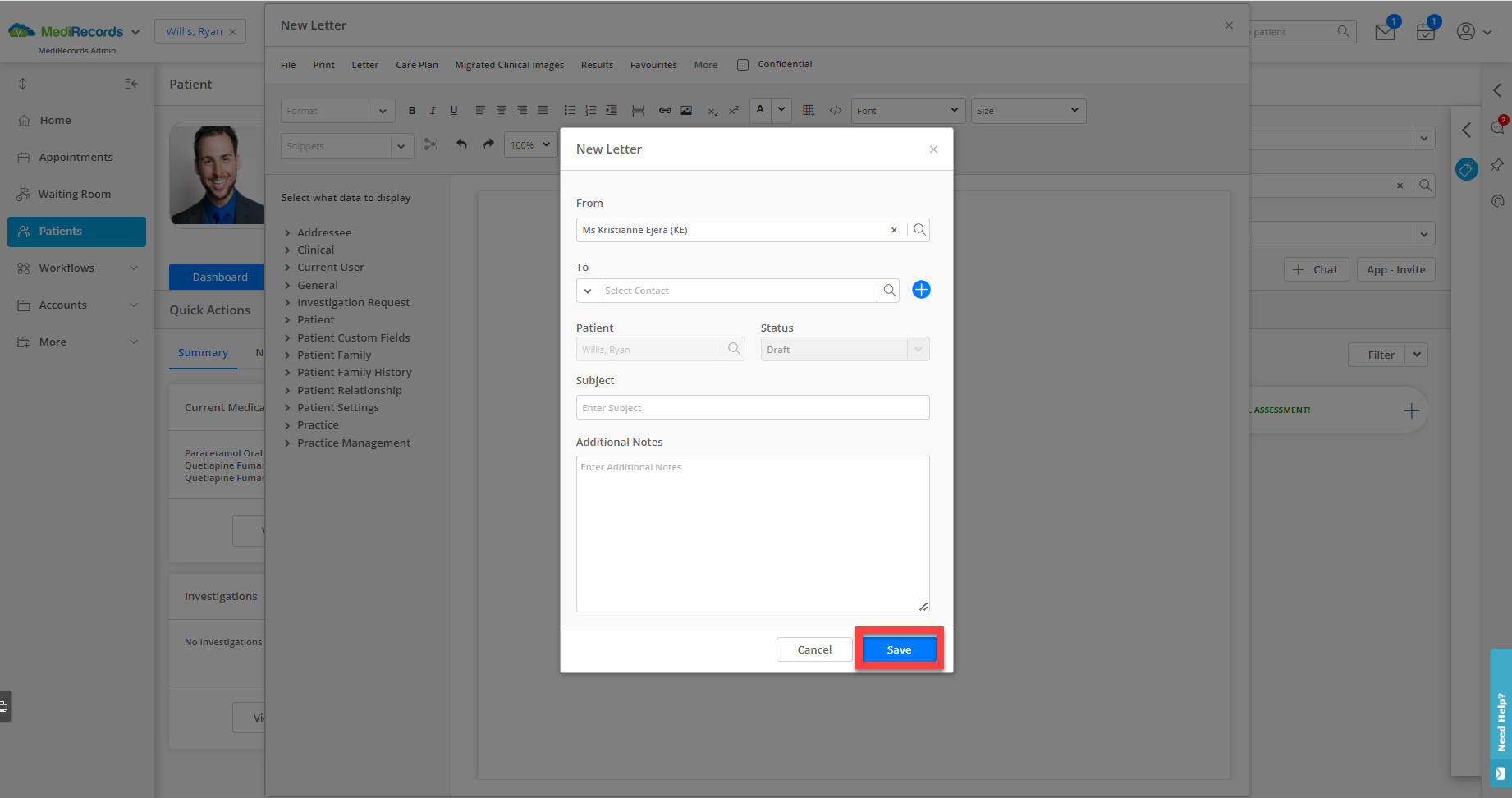Insert bulleted list
The image size is (1512, 798).
(570, 111)
